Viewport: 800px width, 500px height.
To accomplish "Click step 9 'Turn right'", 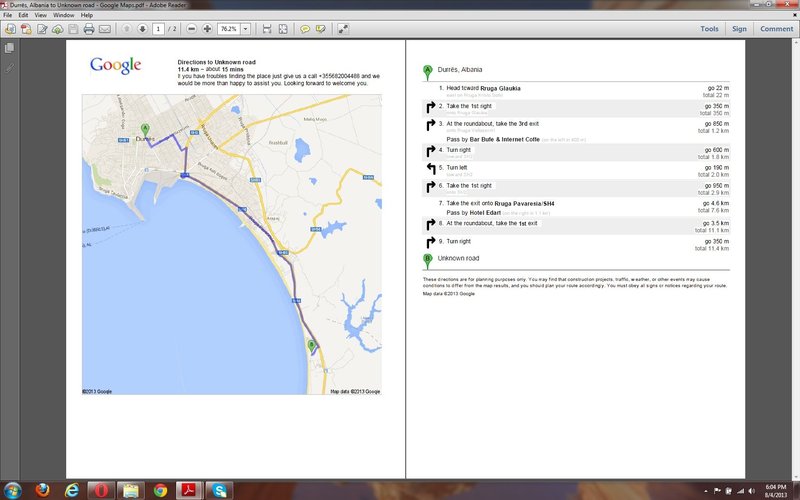I will point(459,241).
